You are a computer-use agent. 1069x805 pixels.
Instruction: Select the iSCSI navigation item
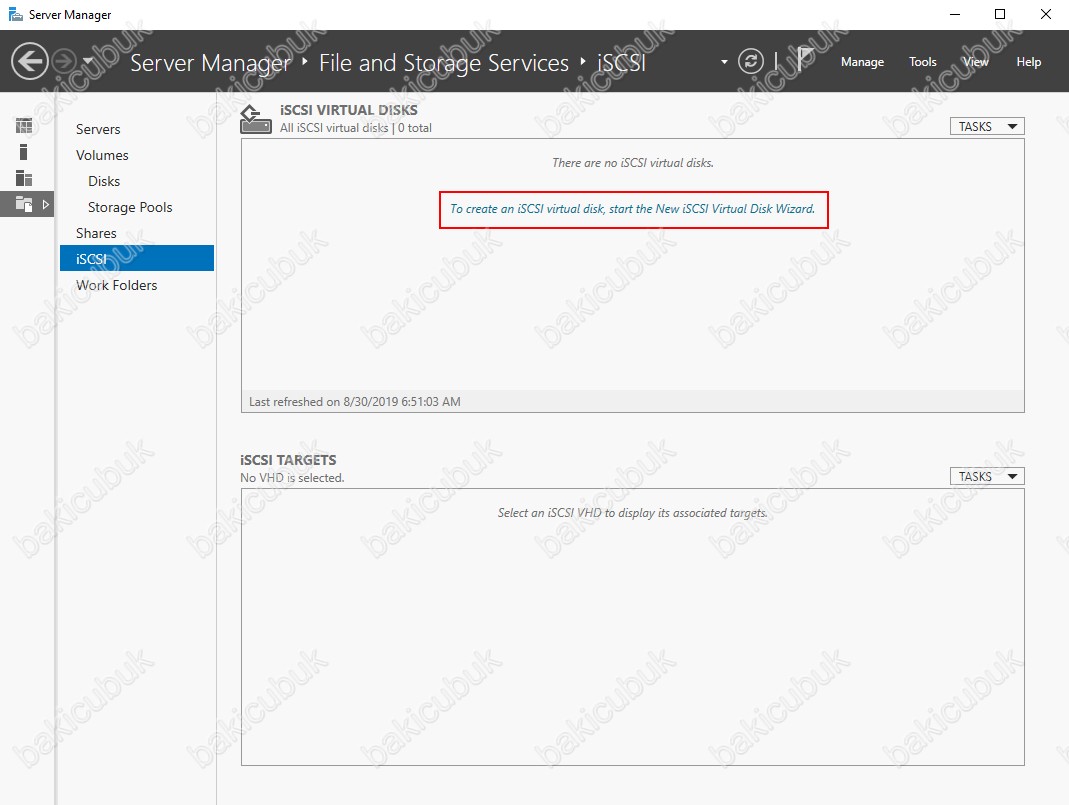coord(137,258)
